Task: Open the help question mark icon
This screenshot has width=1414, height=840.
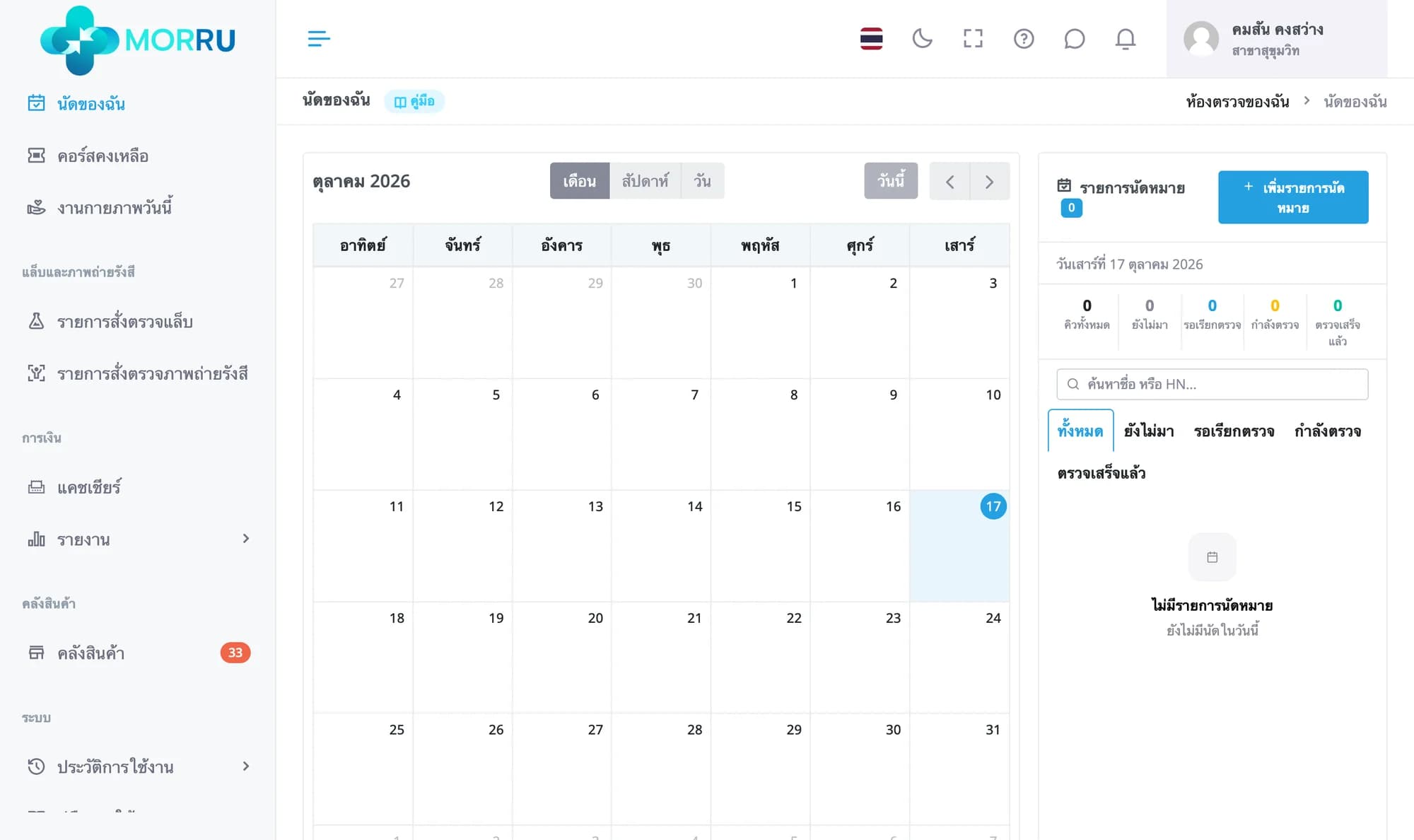Action: pyautogui.click(x=1024, y=38)
